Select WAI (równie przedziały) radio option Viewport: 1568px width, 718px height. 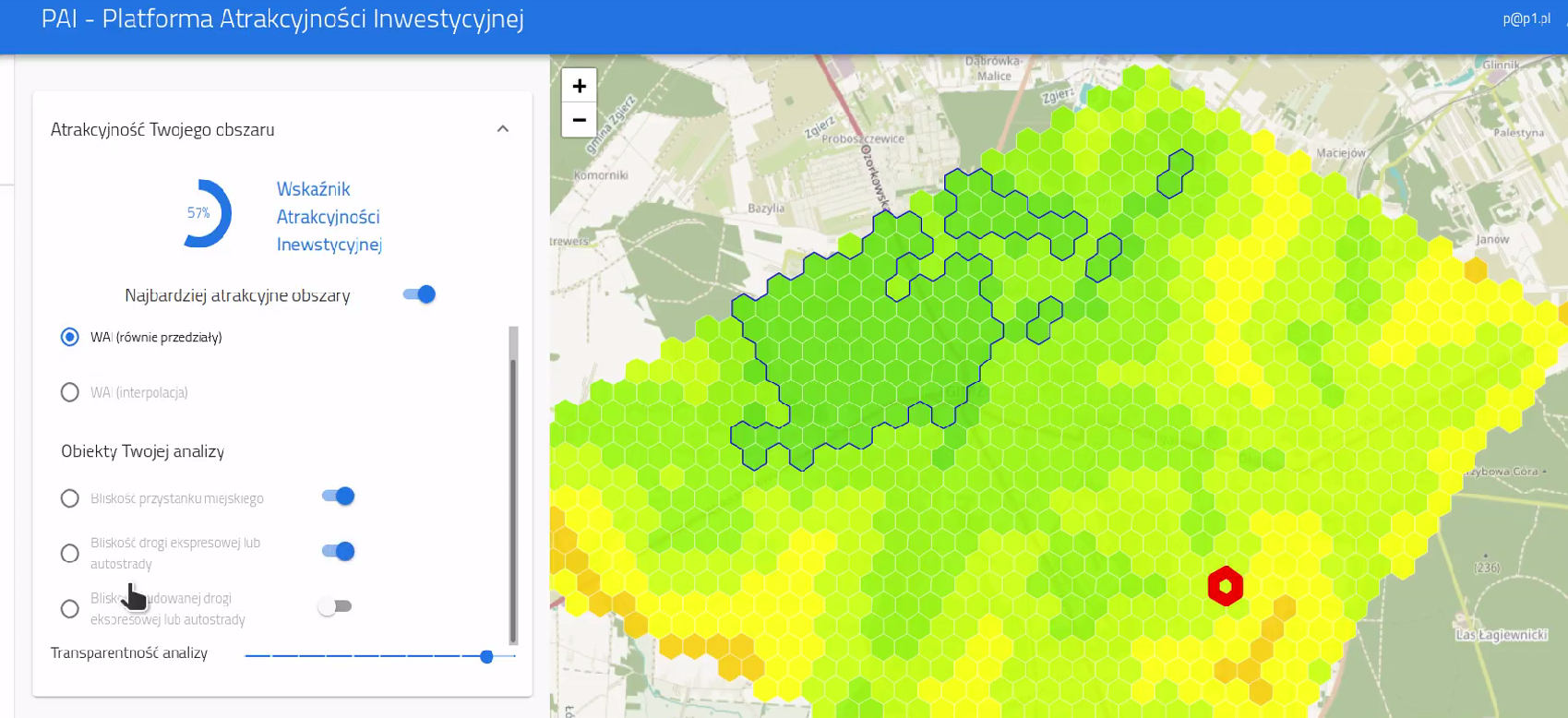pos(70,337)
